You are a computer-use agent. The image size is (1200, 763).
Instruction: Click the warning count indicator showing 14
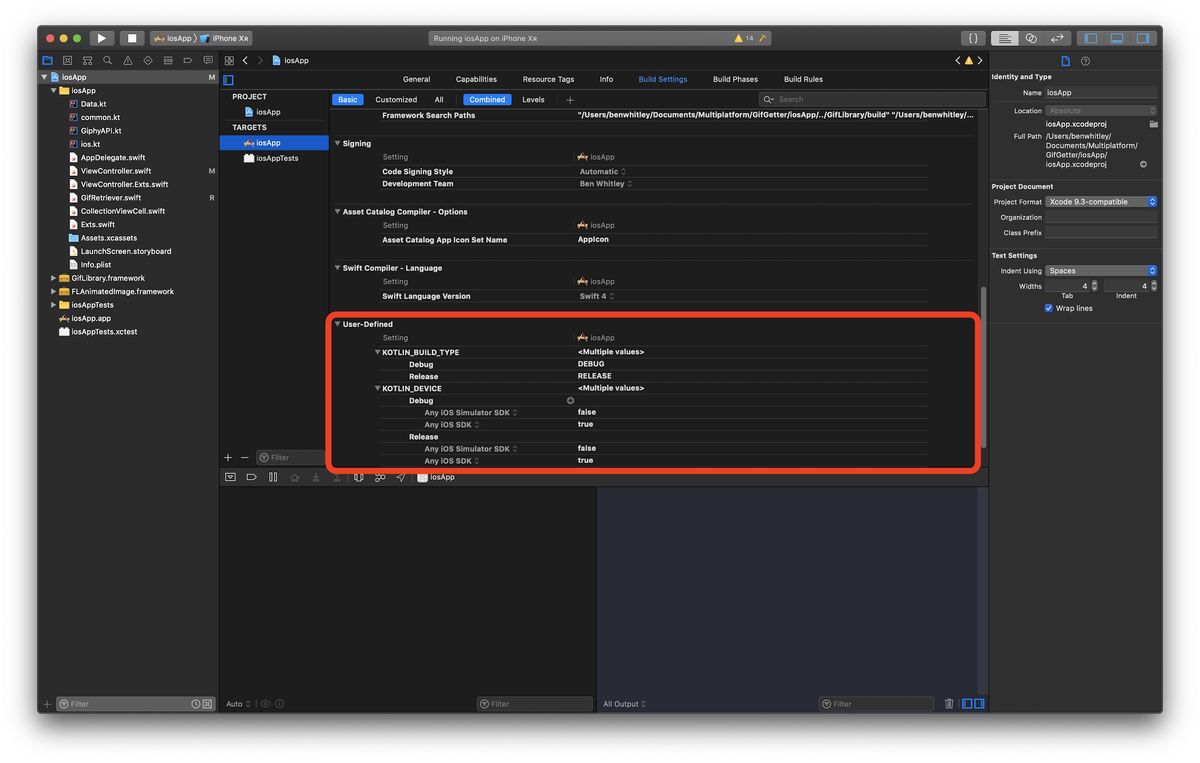click(x=744, y=38)
